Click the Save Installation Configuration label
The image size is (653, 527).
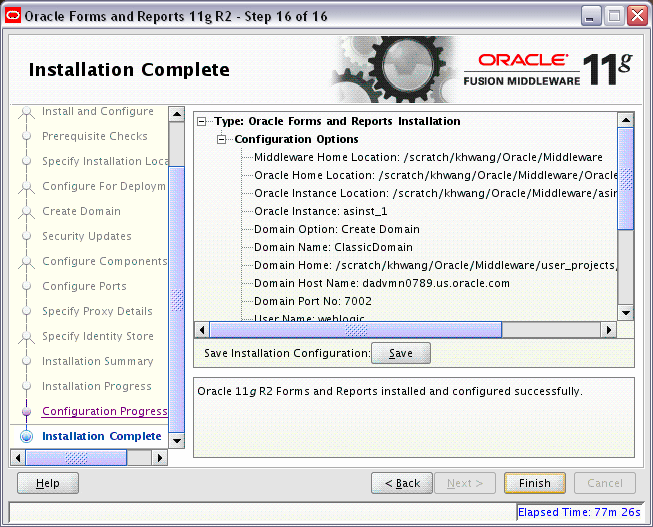[287, 353]
